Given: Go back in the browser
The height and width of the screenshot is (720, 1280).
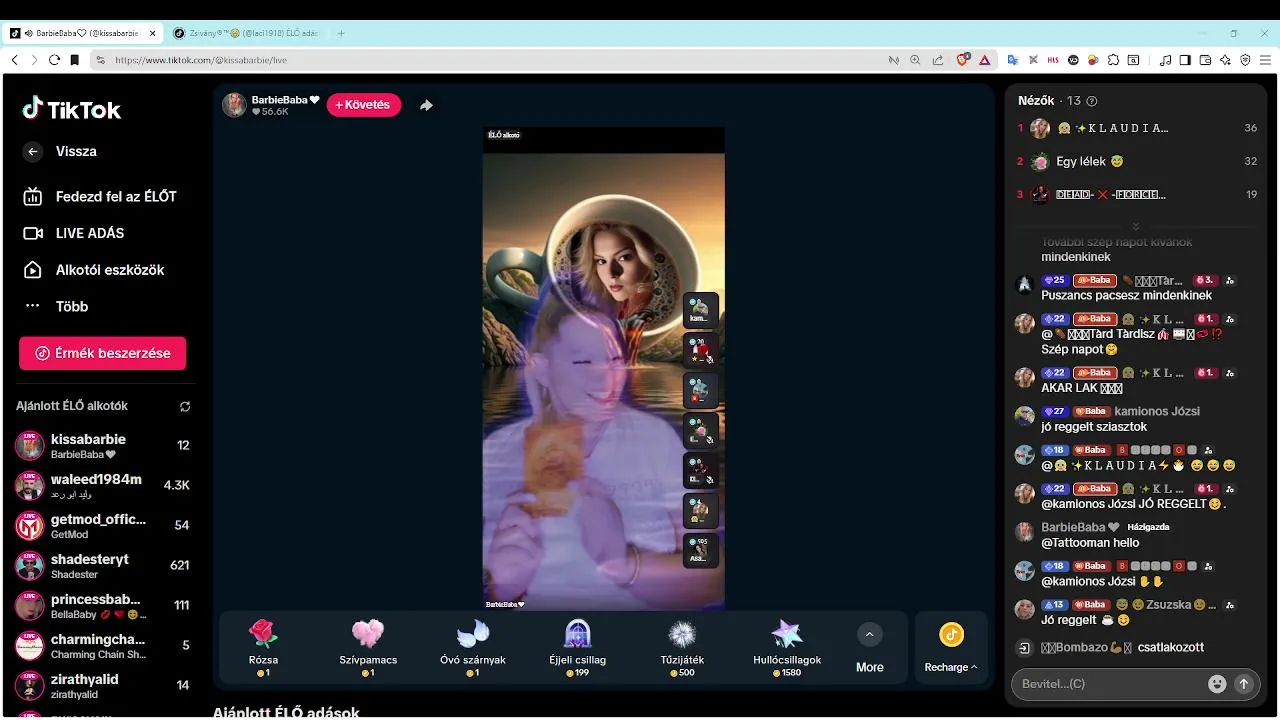Looking at the screenshot, I should (x=14, y=60).
